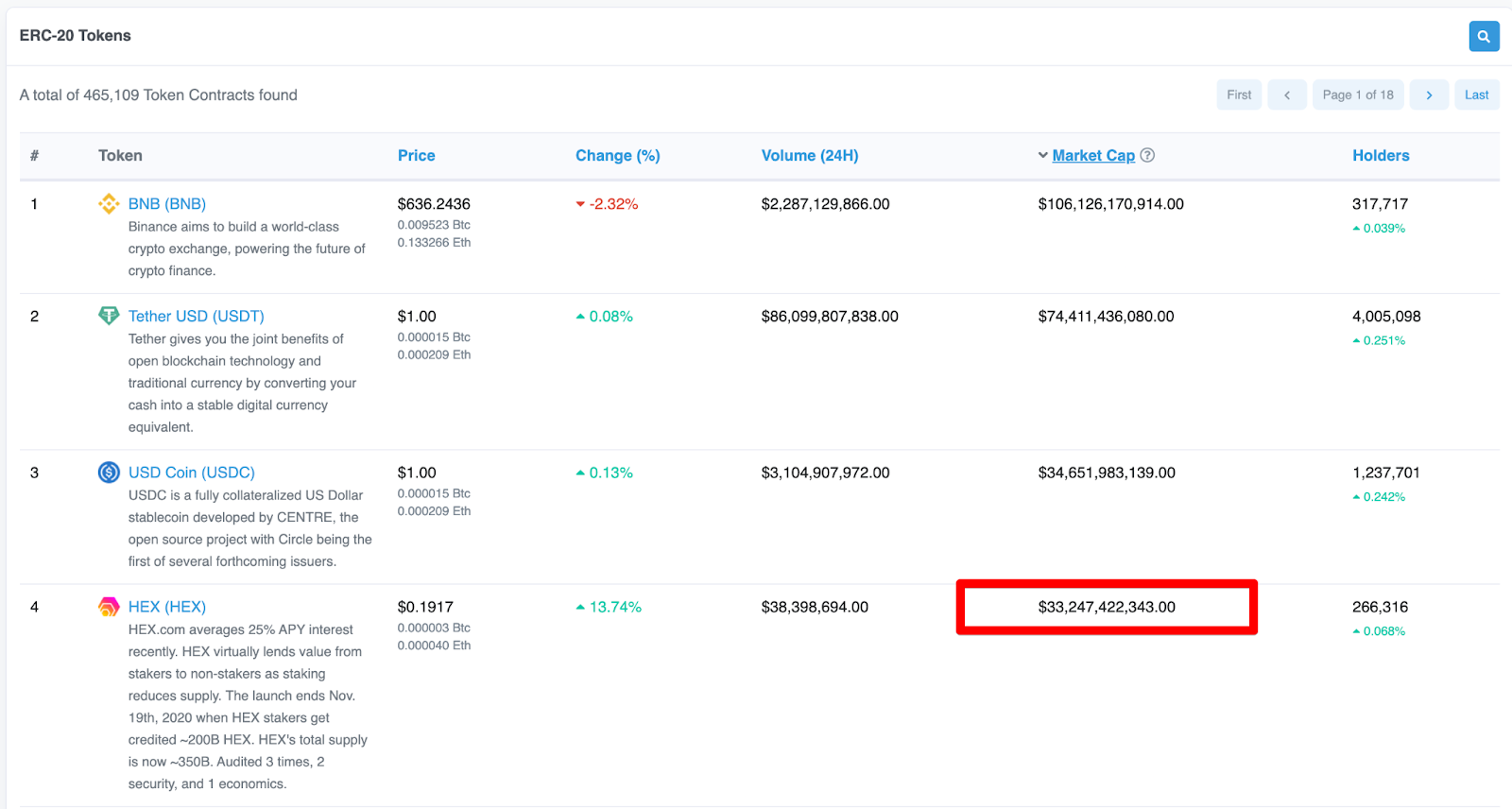1512x809 pixels.
Task: Jump to the Last page
Action: click(1477, 95)
